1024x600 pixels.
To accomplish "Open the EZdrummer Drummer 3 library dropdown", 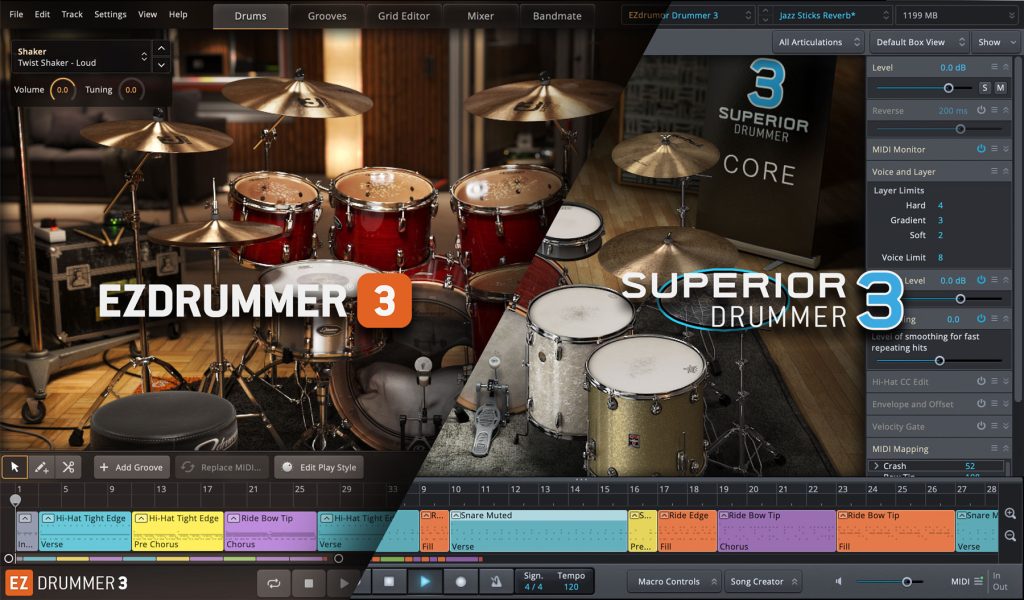I will tap(689, 15).
